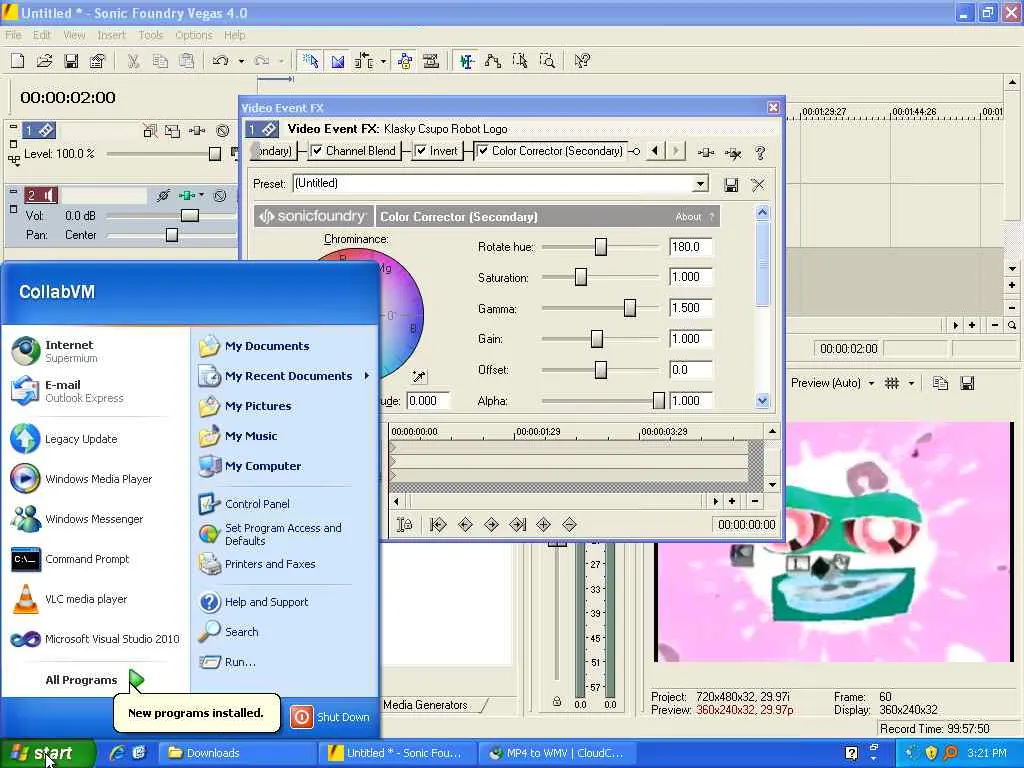Open the Tools menu

point(150,35)
